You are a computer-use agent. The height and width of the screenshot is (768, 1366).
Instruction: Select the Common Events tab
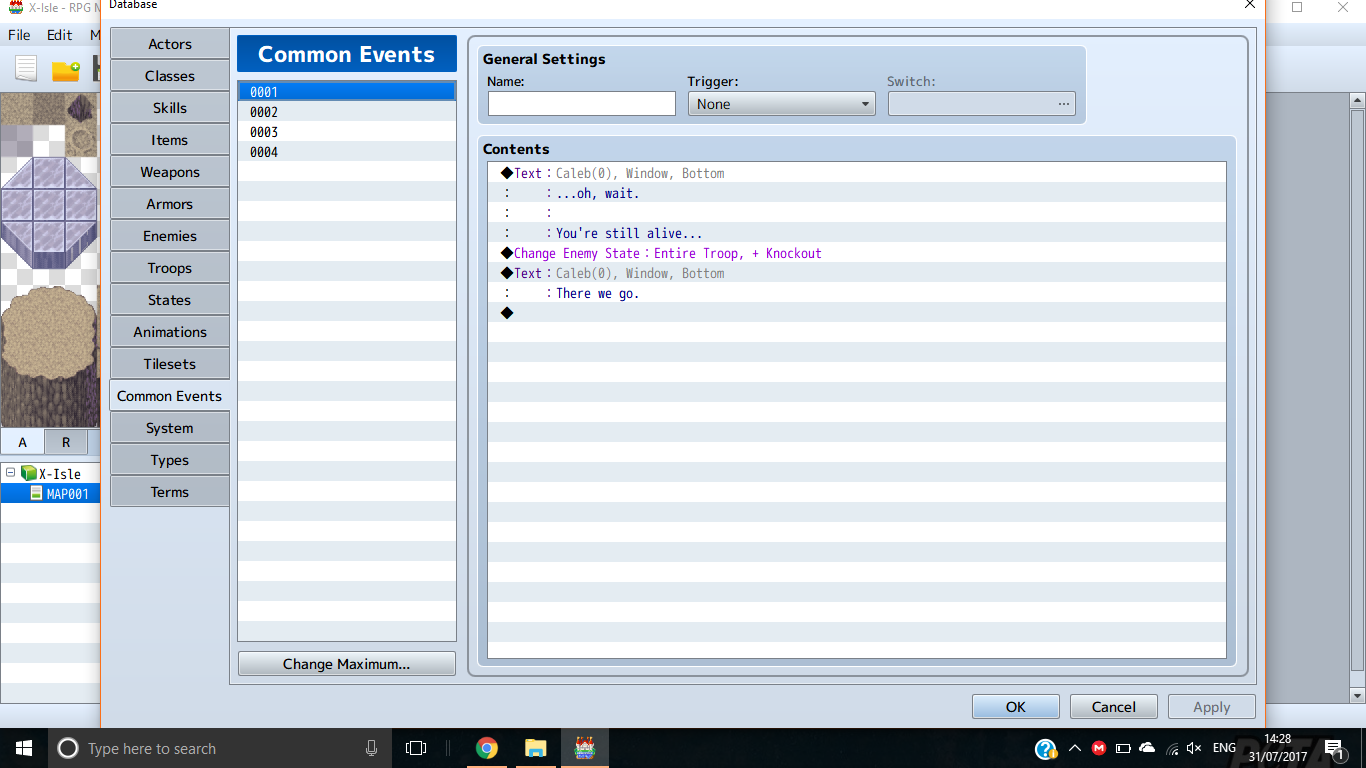coord(170,396)
